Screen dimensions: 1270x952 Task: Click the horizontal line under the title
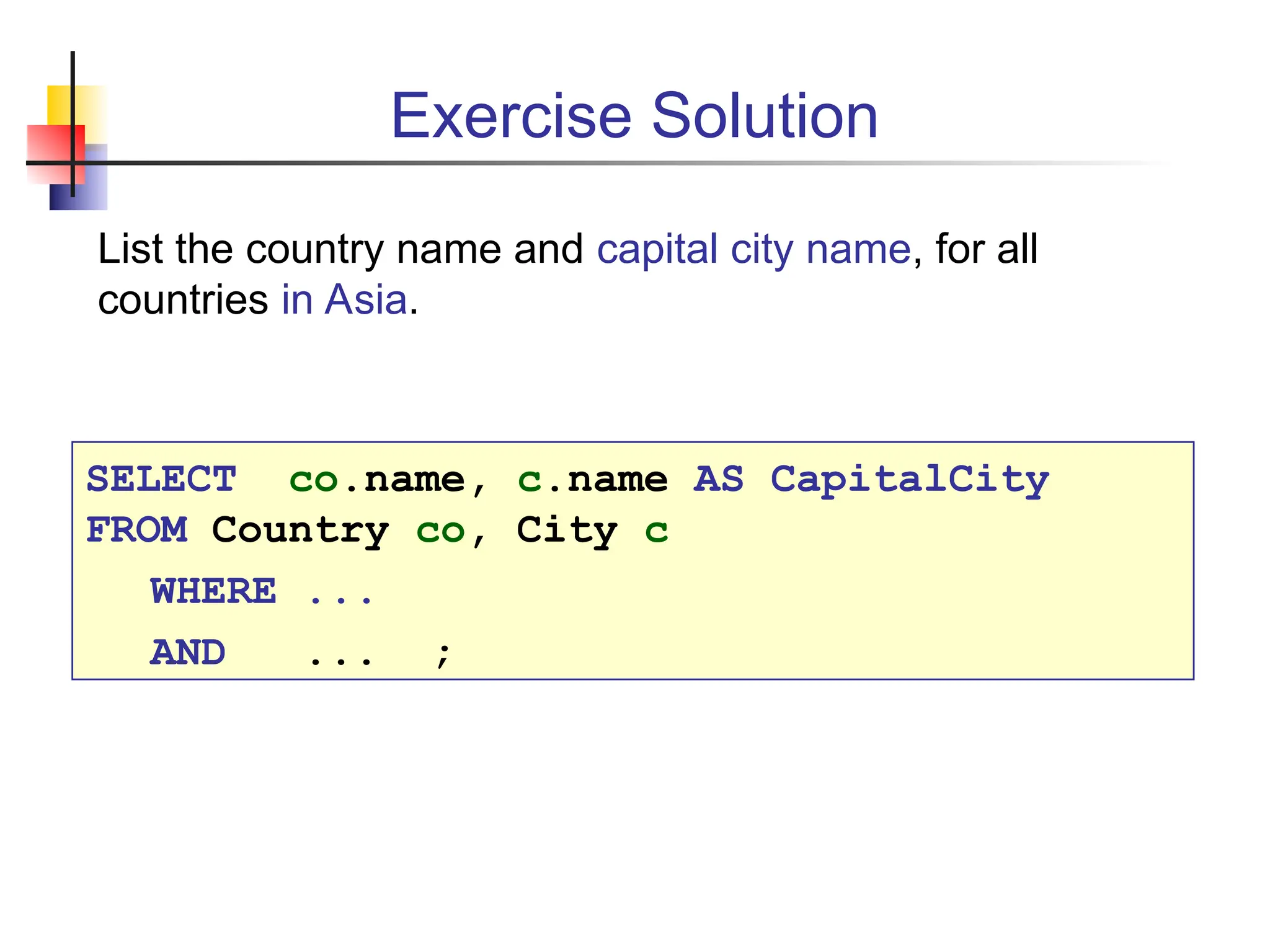(620, 163)
